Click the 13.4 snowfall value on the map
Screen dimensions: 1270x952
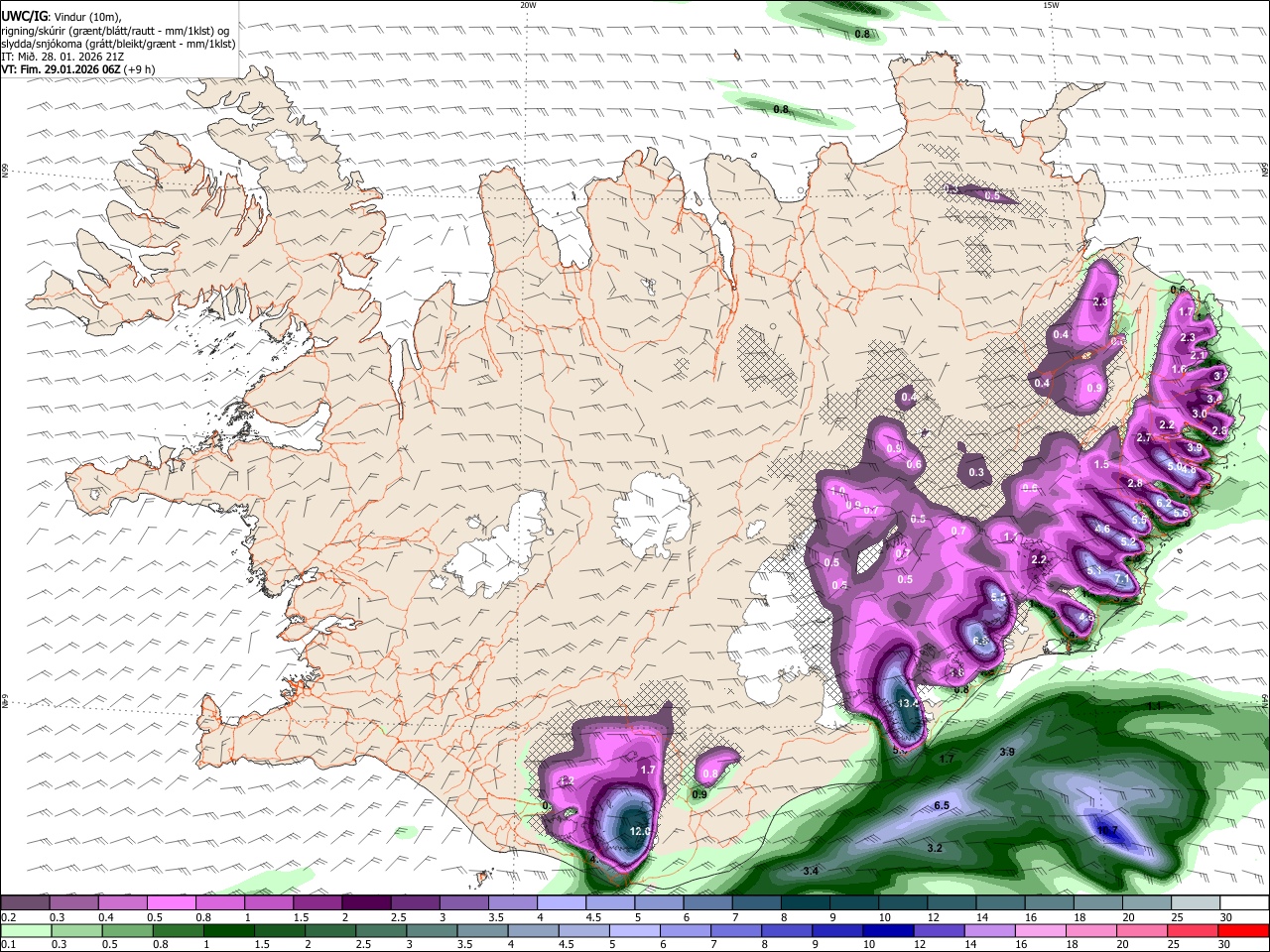tap(909, 703)
